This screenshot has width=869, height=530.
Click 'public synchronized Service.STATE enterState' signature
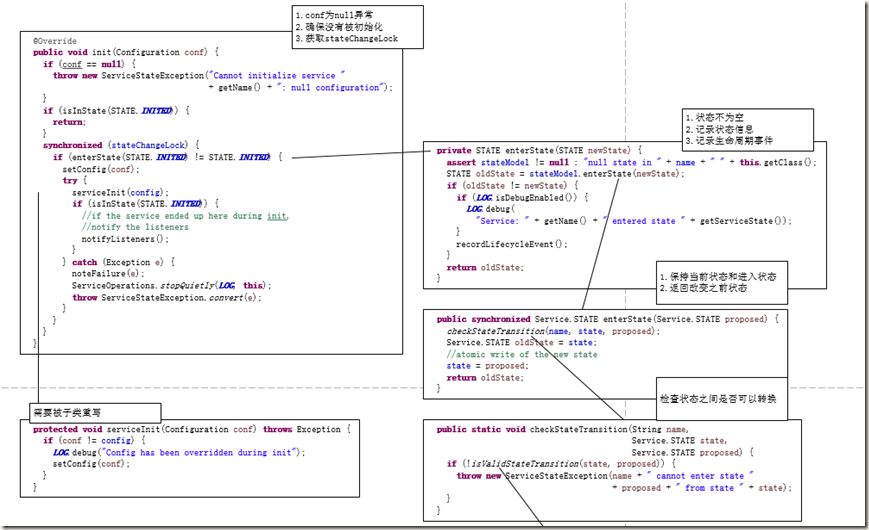click(x=607, y=319)
